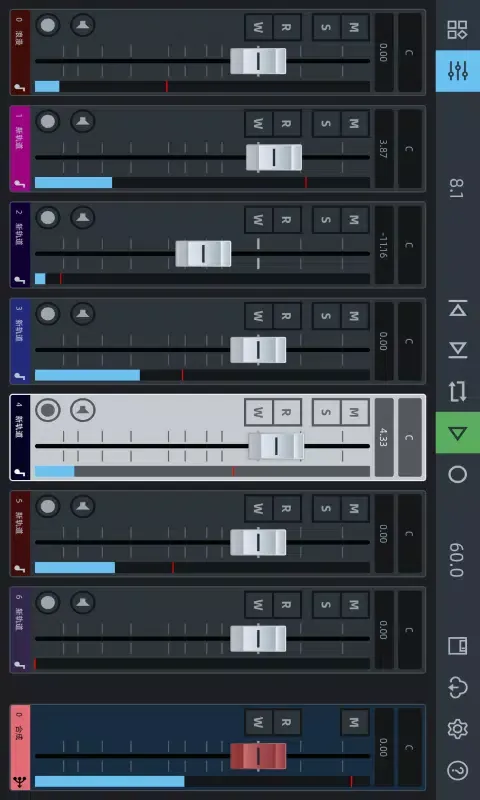Click the -11.16 volume value on track 2

coord(384,245)
